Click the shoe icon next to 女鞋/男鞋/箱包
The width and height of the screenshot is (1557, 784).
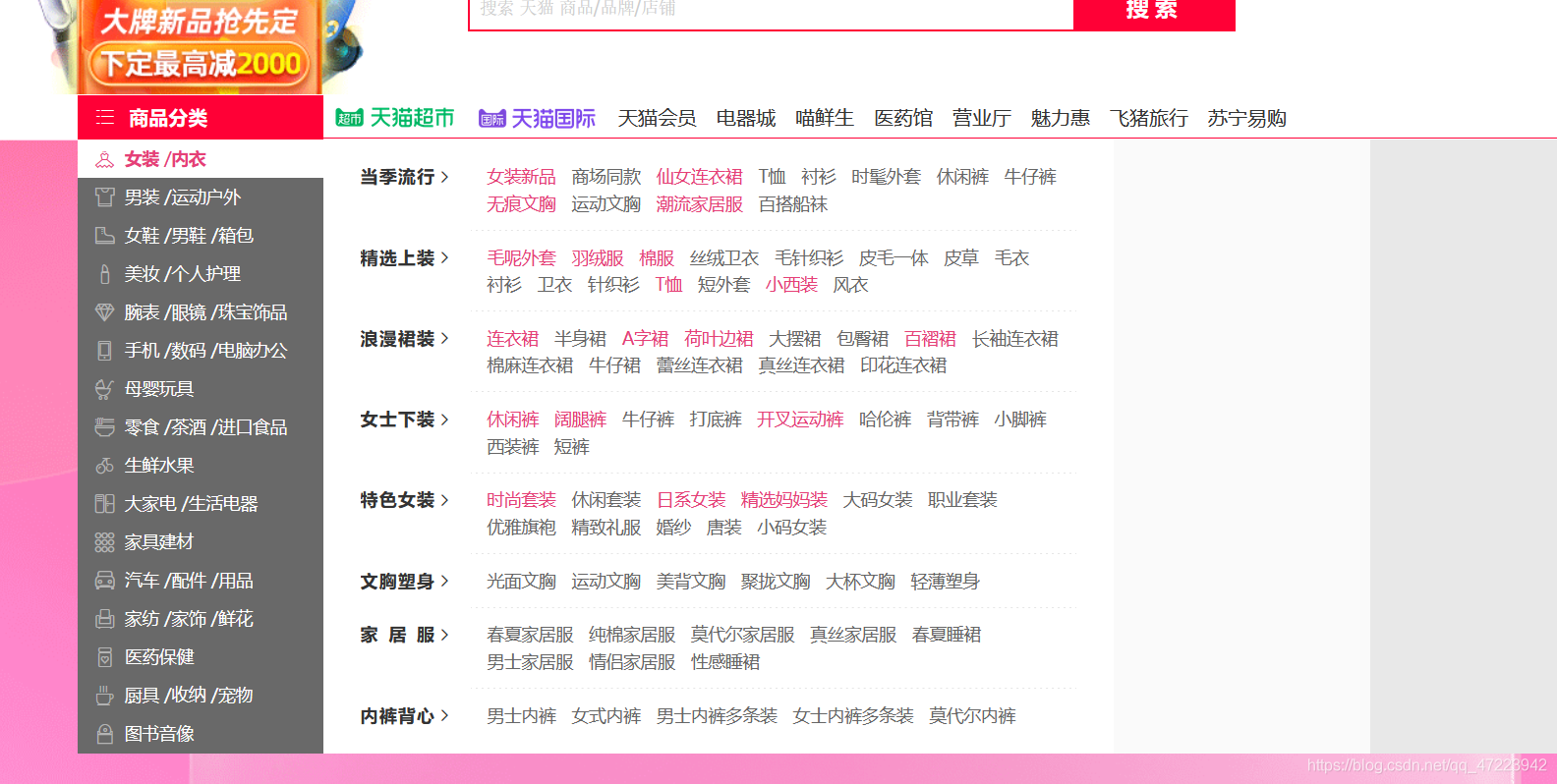click(x=104, y=236)
